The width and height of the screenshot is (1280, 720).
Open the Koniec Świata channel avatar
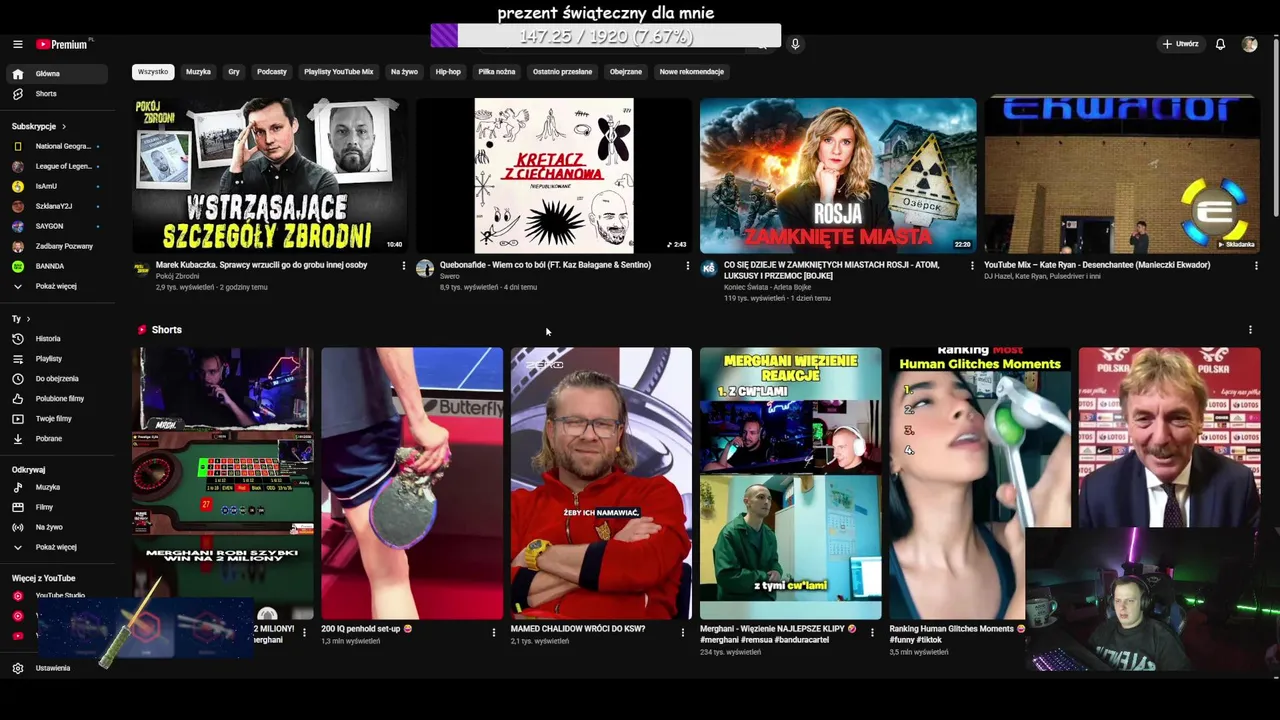click(709, 269)
